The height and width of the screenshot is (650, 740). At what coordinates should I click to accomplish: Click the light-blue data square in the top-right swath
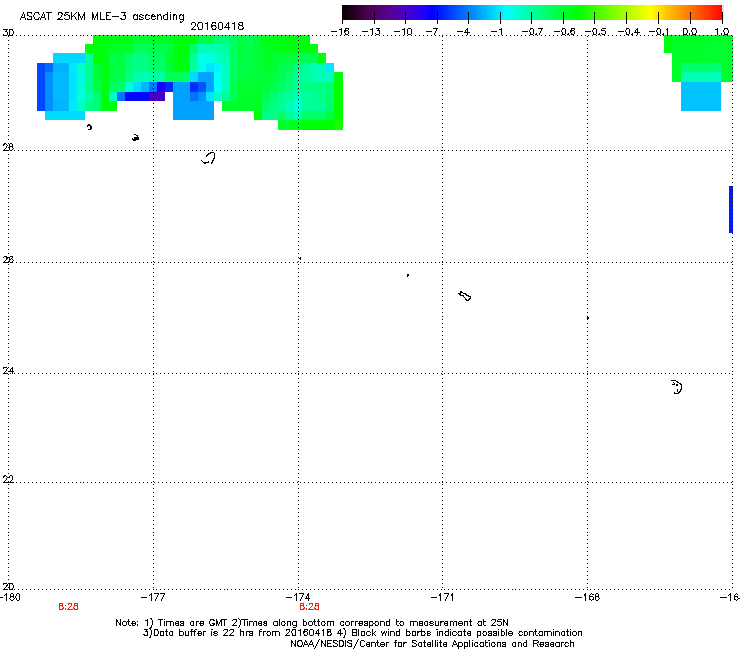point(701,96)
